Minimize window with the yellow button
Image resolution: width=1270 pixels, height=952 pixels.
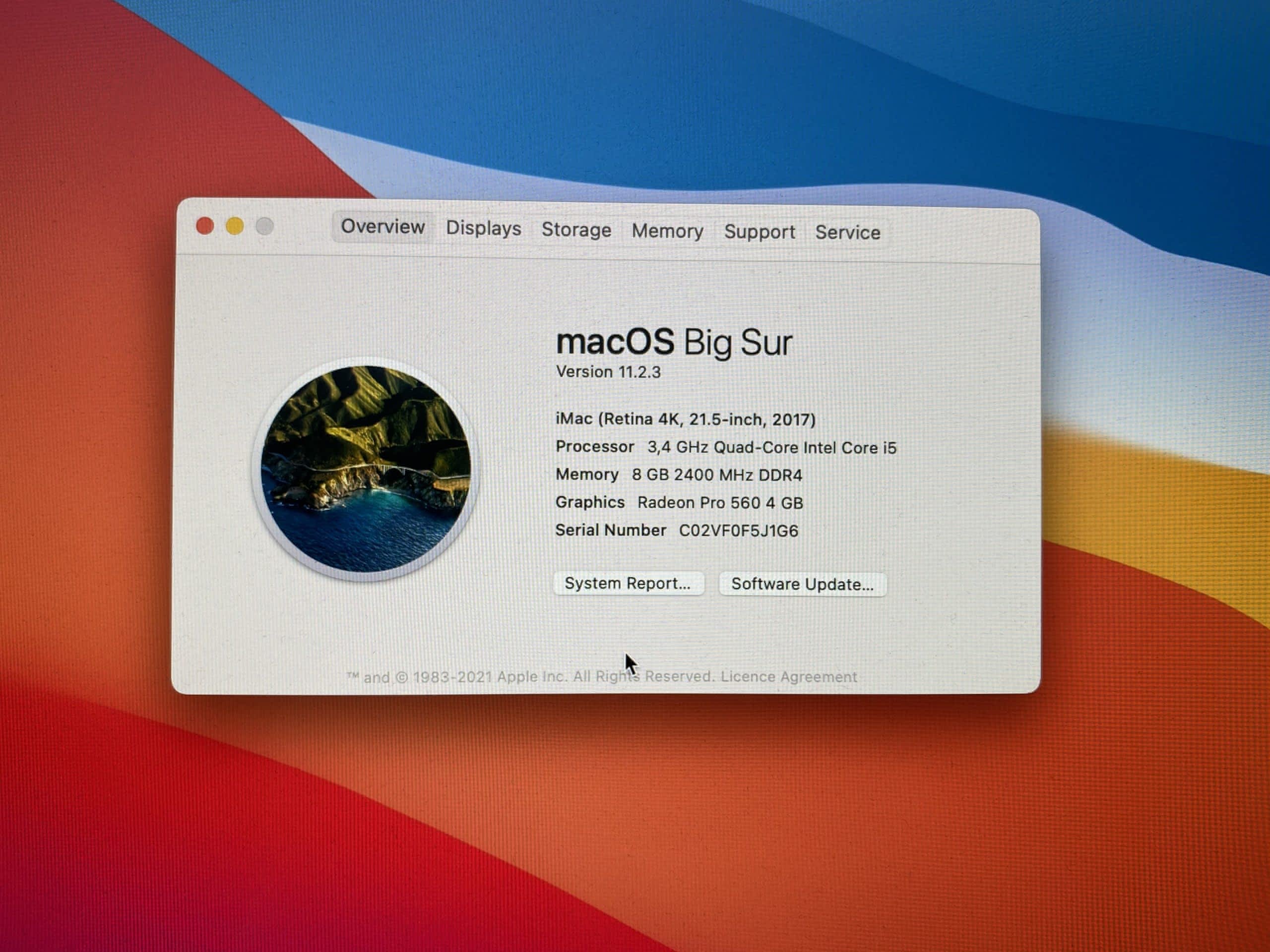(234, 227)
